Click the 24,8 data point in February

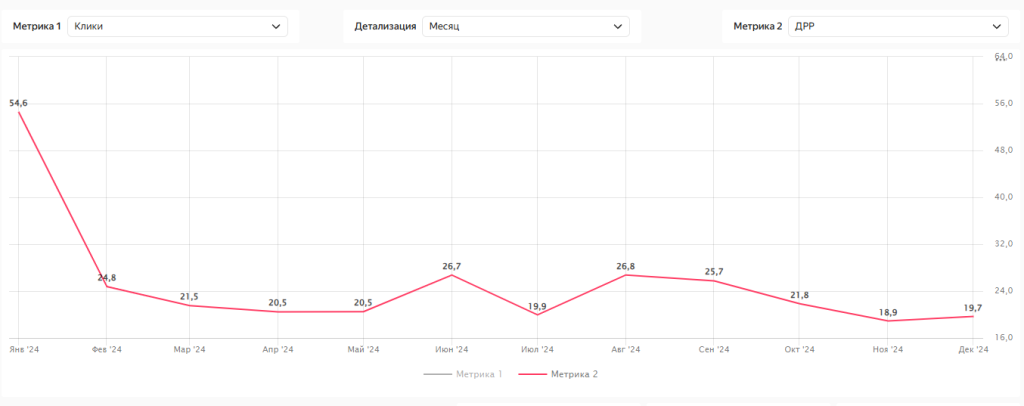[x=106, y=287]
